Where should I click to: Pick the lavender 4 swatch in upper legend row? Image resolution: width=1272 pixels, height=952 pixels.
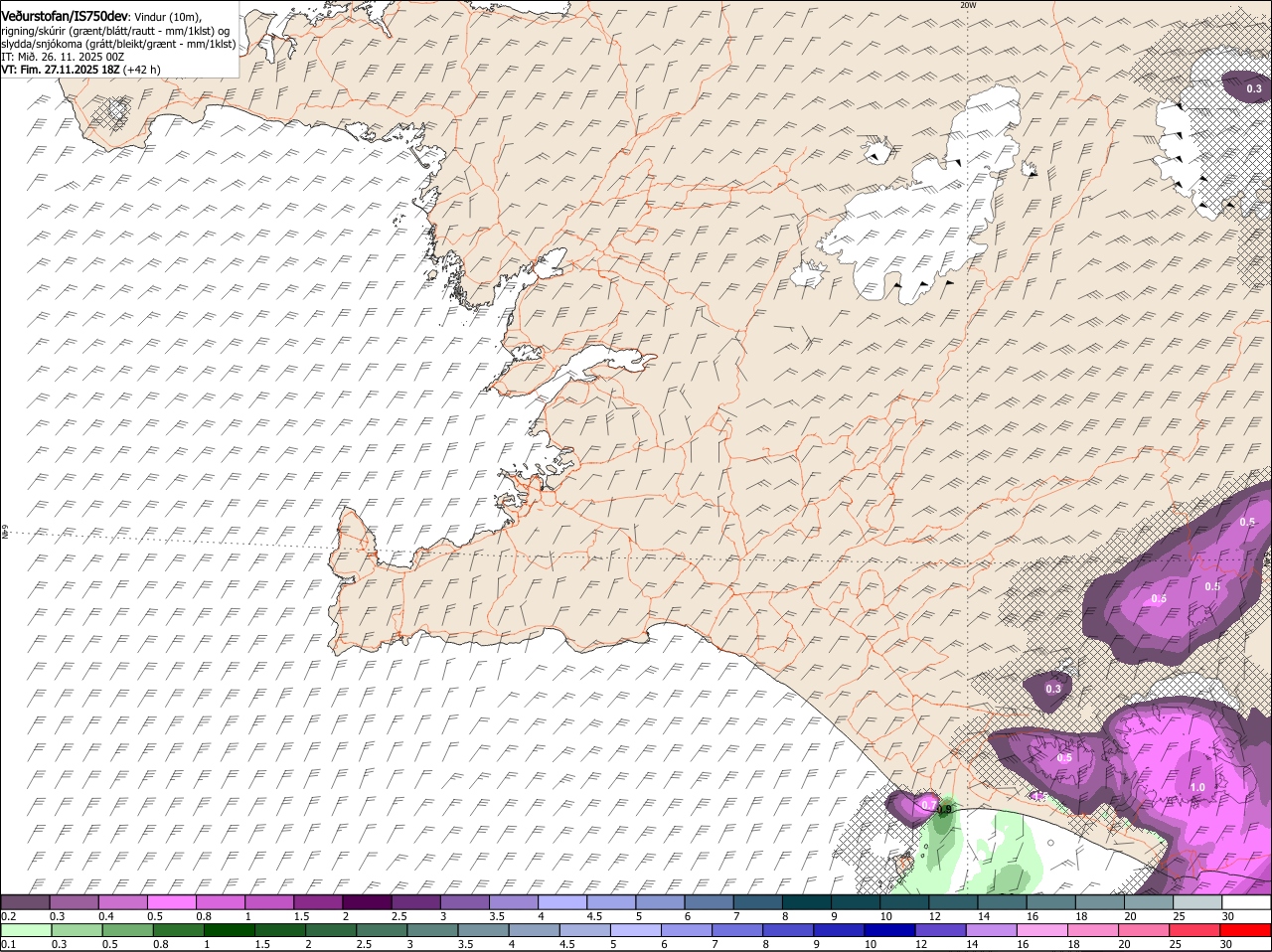coord(561,902)
